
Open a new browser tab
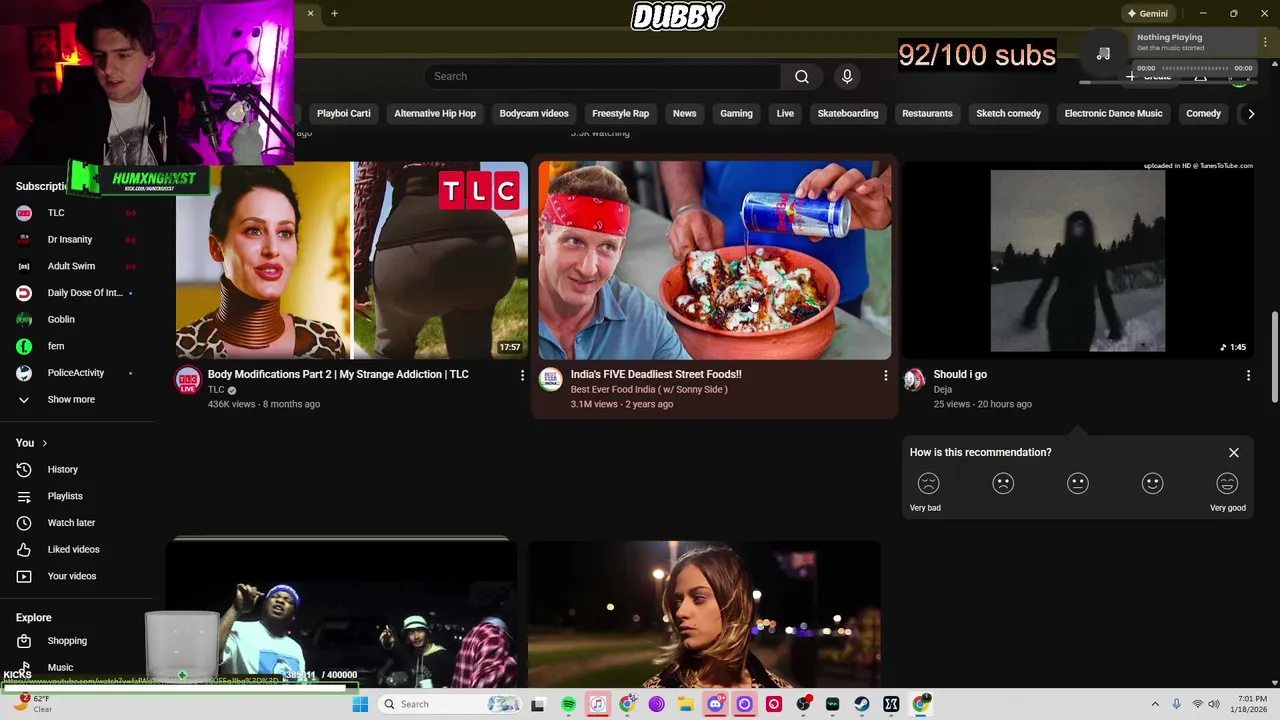(335, 13)
